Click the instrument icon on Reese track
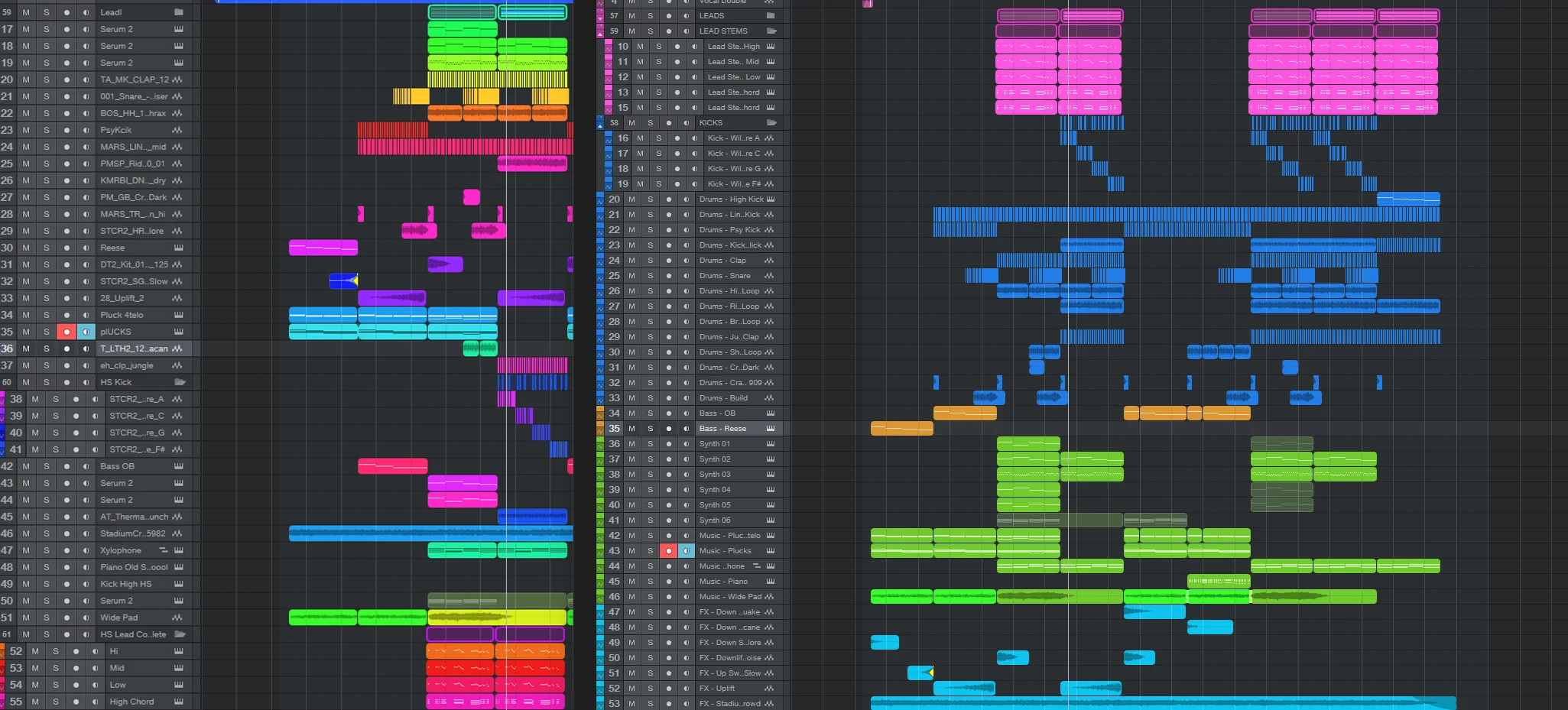 click(x=178, y=248)
